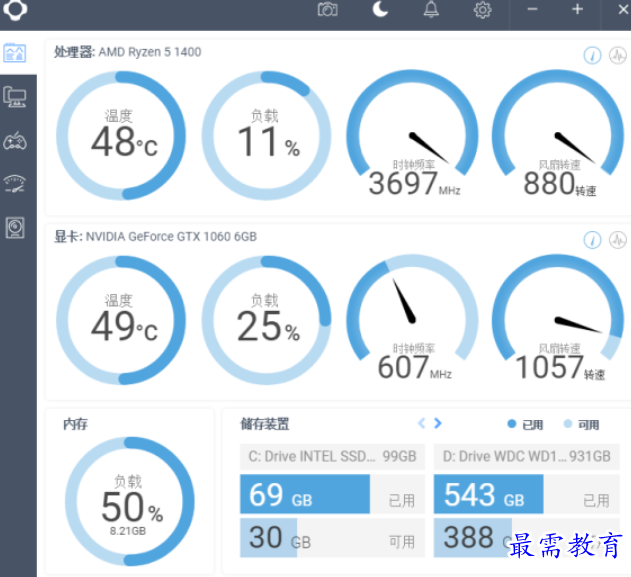Open the processor history graph icon
The height and width of the screenshot is (577, 631).
click(x=618, y=55)
